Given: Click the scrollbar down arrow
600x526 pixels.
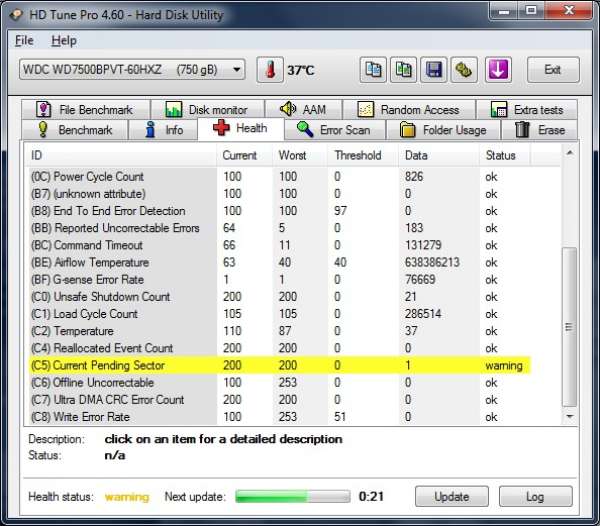Looking at the screenshot, I should point(569,416).
